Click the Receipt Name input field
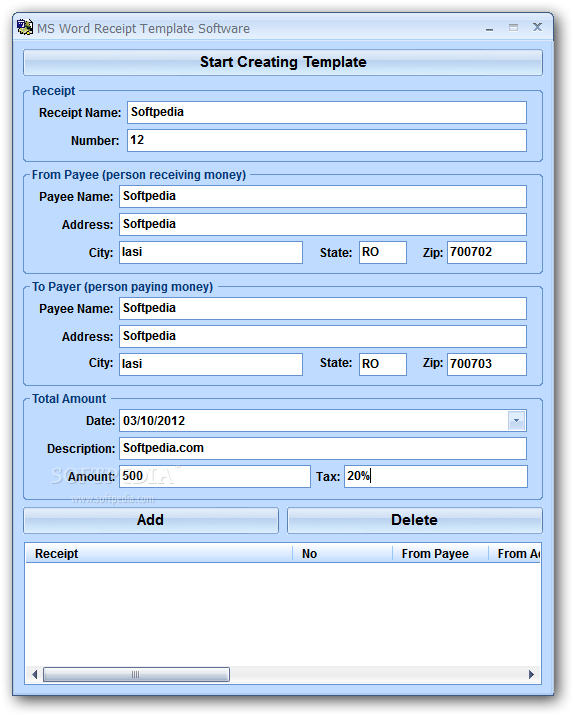 pyautogui.click(x=326, y=112)
